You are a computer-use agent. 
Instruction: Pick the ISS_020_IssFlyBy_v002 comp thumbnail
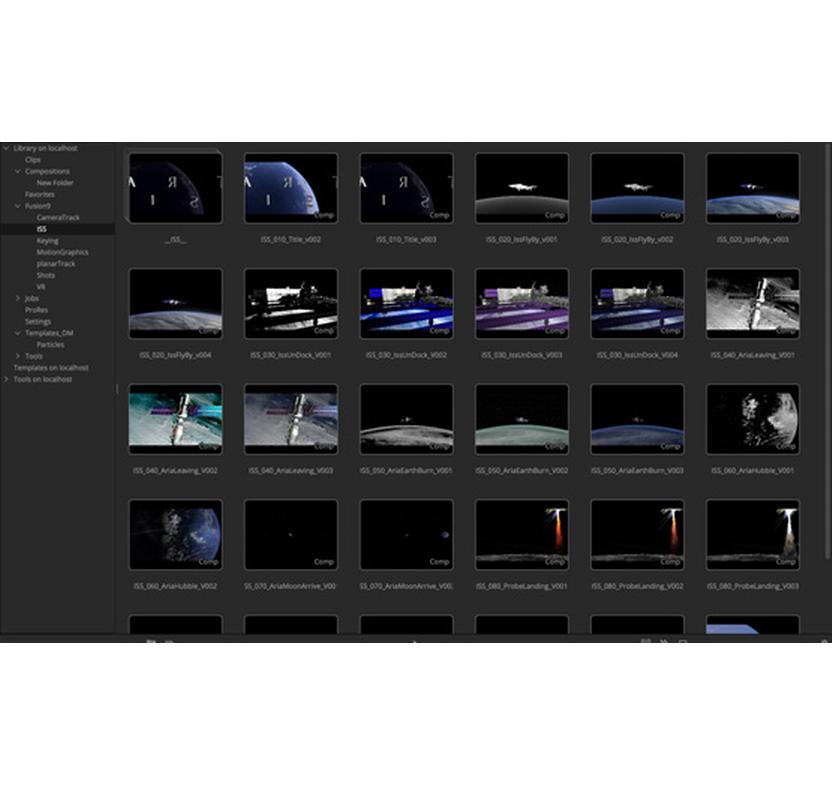[x=637, y=188]
